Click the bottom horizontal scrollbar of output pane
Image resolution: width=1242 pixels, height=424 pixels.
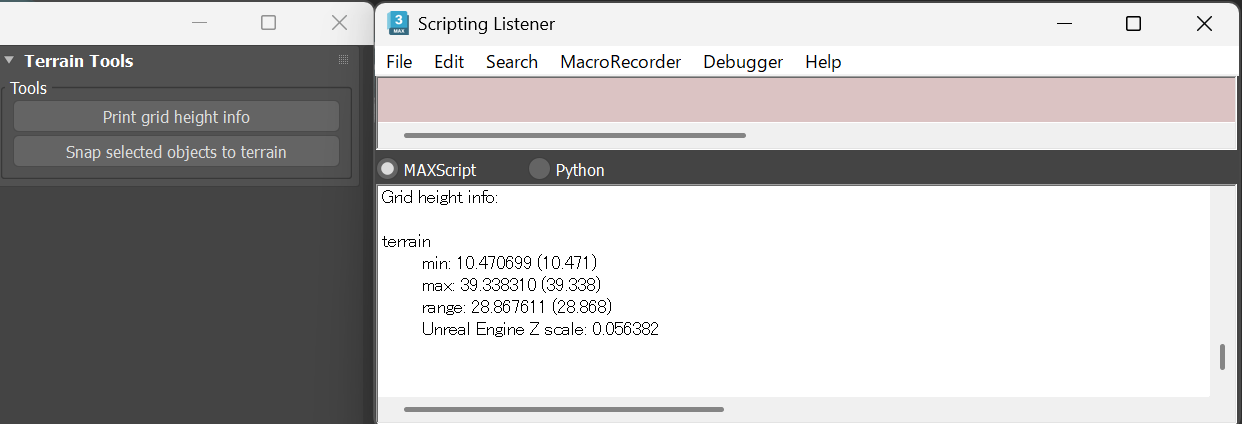(563, 409)
